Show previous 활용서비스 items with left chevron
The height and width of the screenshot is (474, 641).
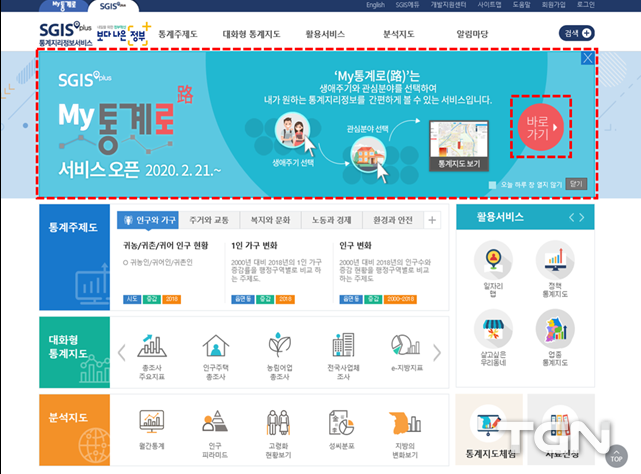[572, 217]
